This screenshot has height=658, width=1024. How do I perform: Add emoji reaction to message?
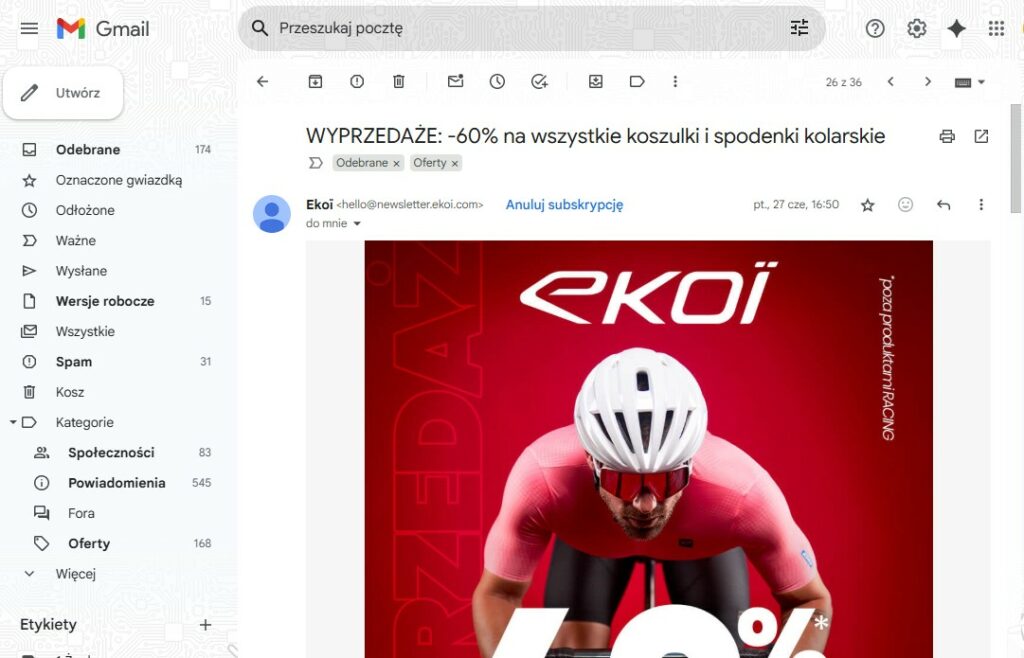[905, 205]
